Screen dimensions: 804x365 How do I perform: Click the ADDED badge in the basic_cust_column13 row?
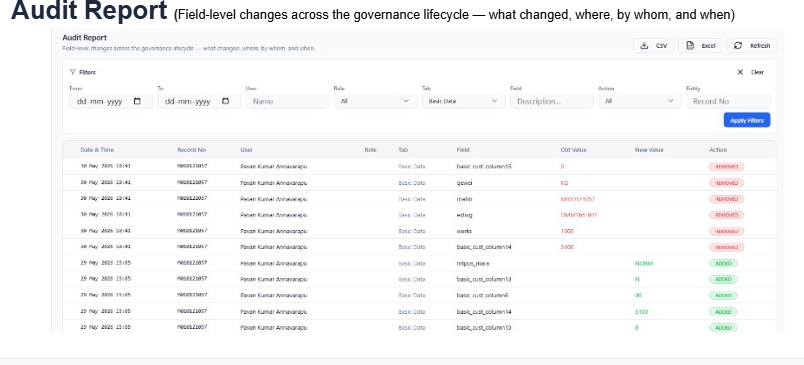(x=723, y=279)
